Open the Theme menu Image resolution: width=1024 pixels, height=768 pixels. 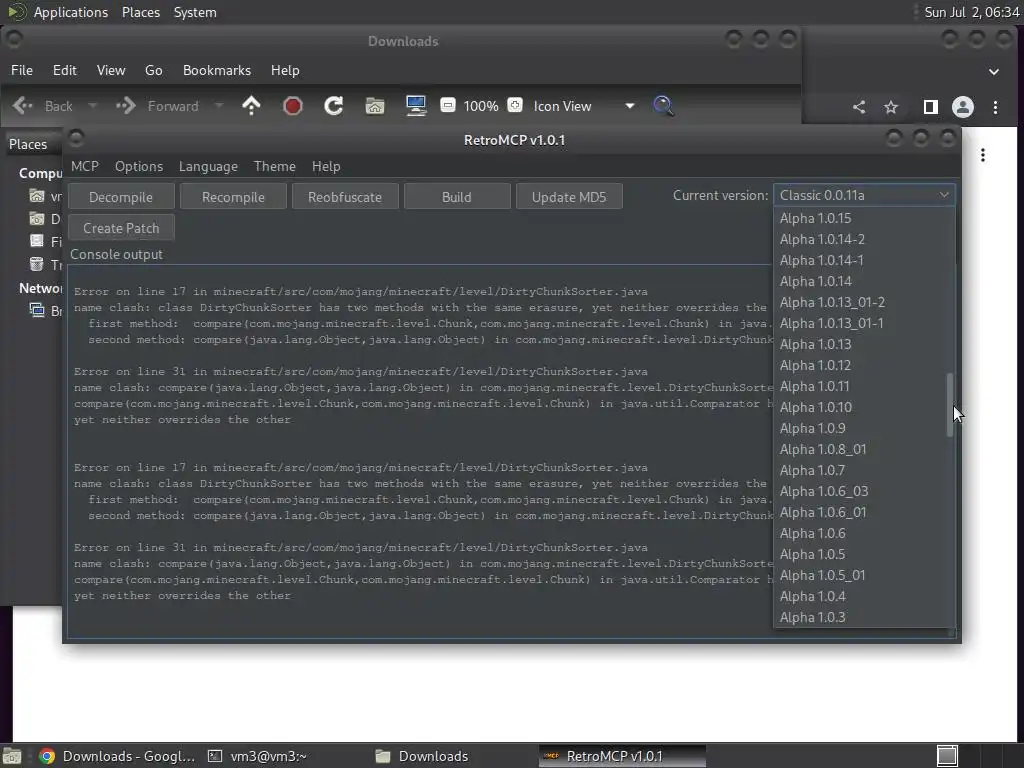[x=274, y=166]
